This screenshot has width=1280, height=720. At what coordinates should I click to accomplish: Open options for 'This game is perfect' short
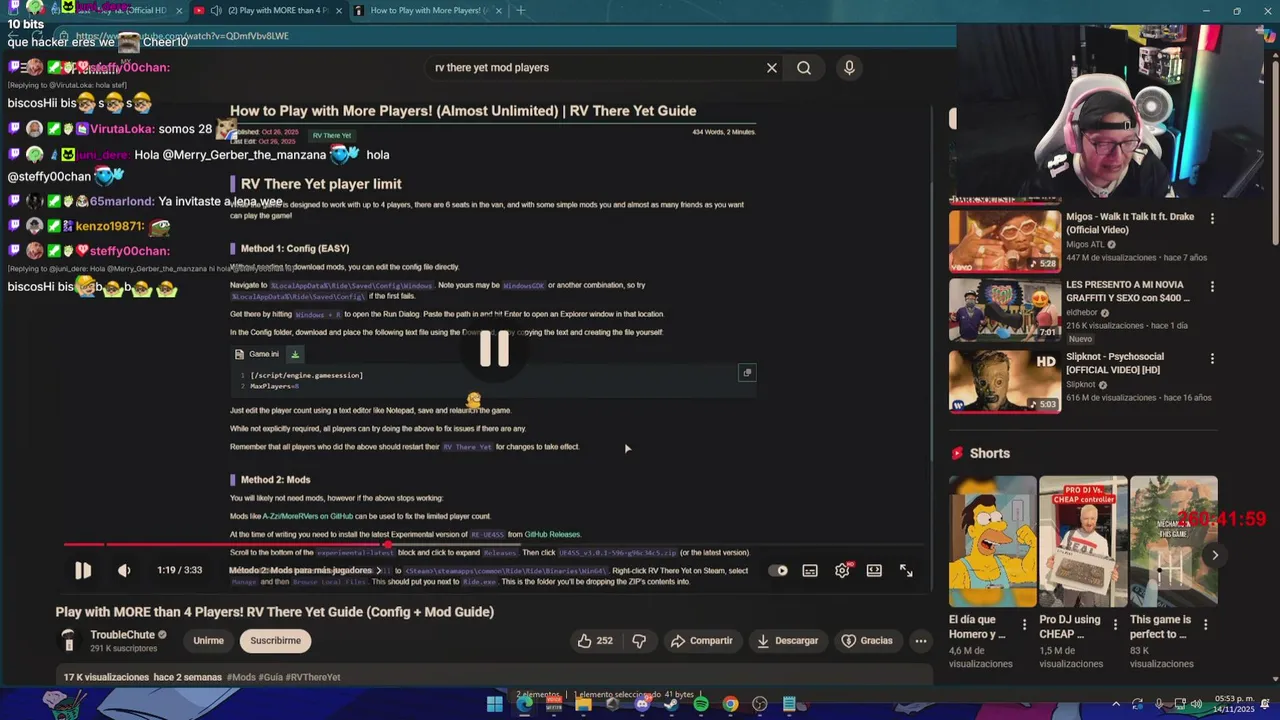coord(1205,624)
